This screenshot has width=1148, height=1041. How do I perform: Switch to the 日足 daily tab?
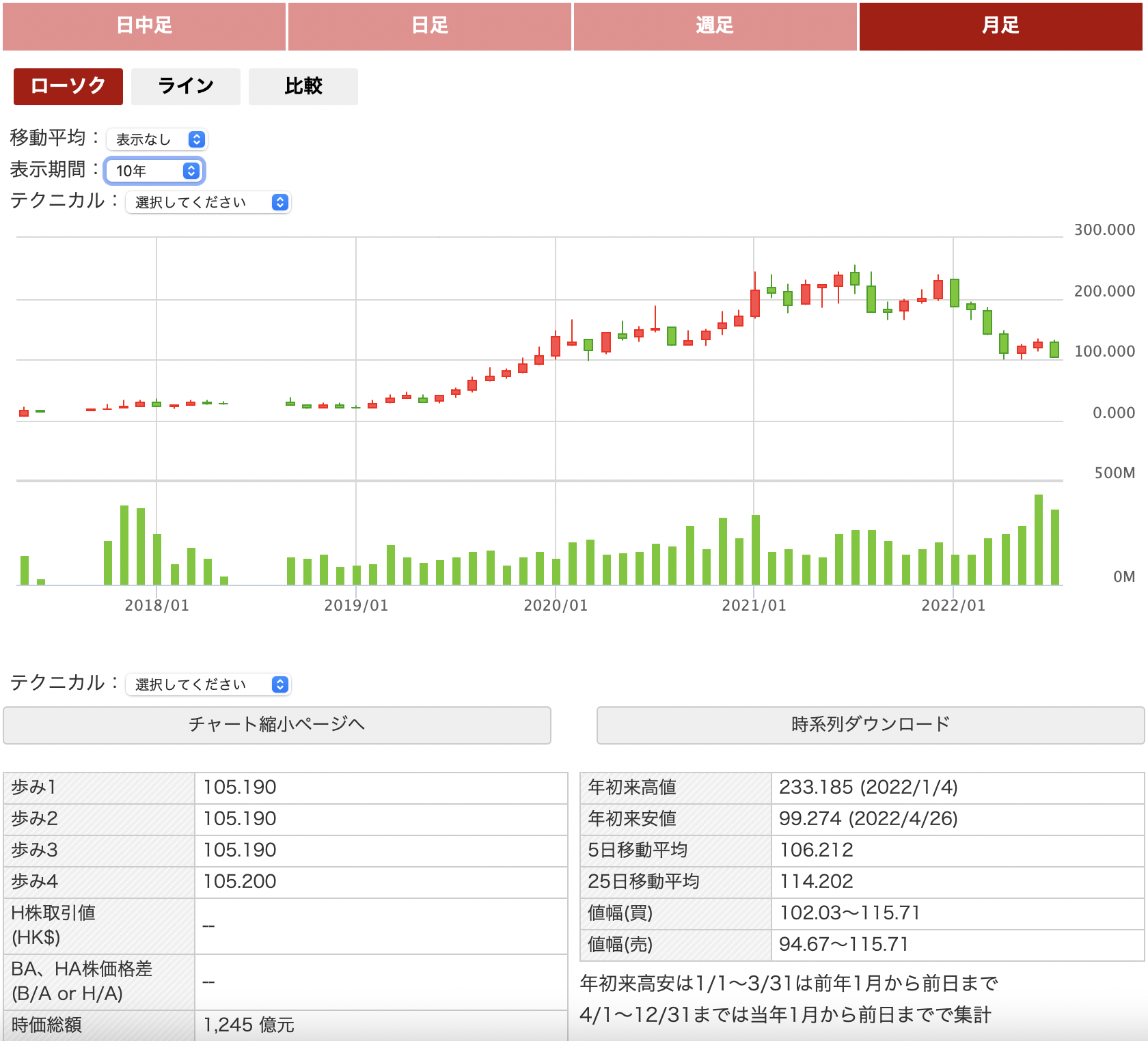430,26
